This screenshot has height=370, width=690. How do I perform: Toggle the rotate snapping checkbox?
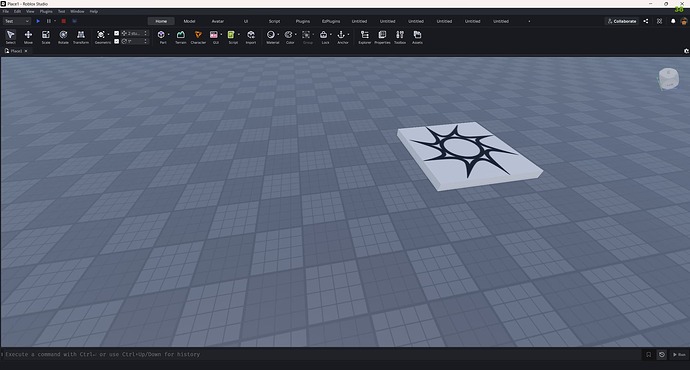tap(117, 41)
